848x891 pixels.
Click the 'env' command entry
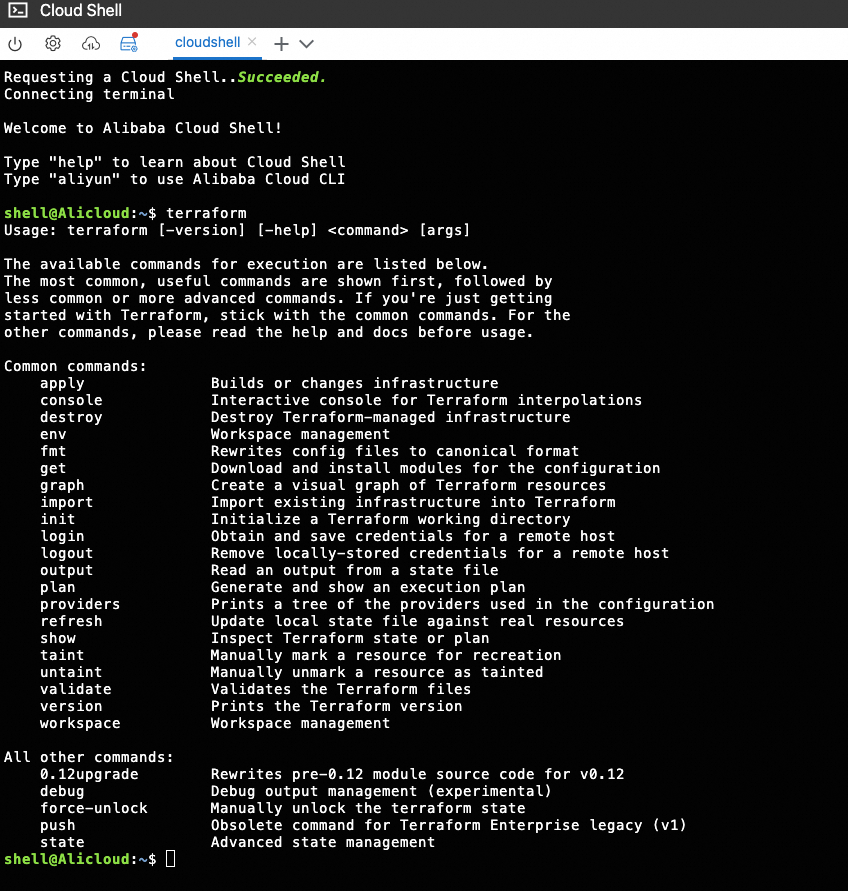point(53,434)
